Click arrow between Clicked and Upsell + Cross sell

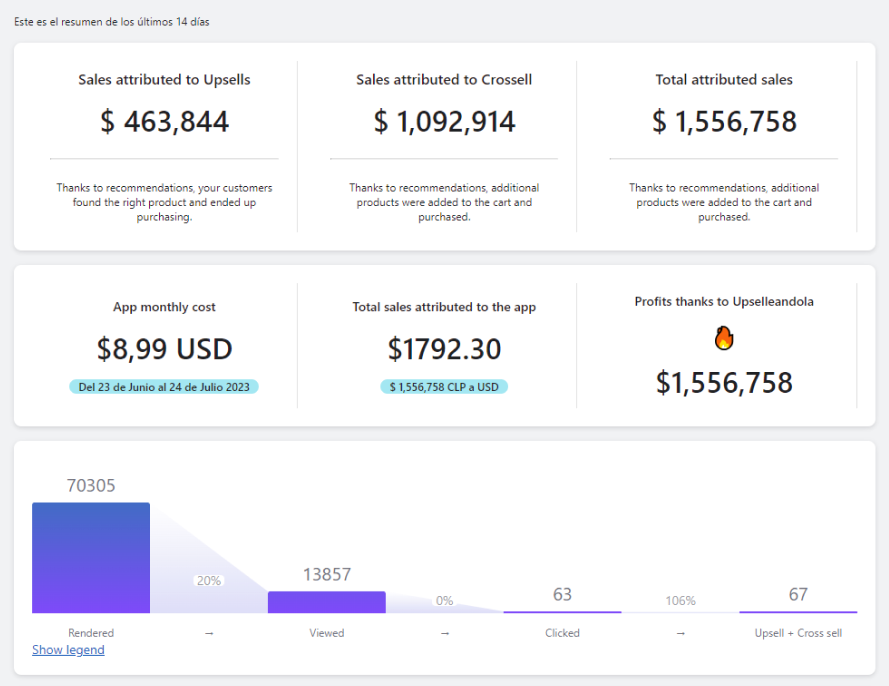click(680, 633)
